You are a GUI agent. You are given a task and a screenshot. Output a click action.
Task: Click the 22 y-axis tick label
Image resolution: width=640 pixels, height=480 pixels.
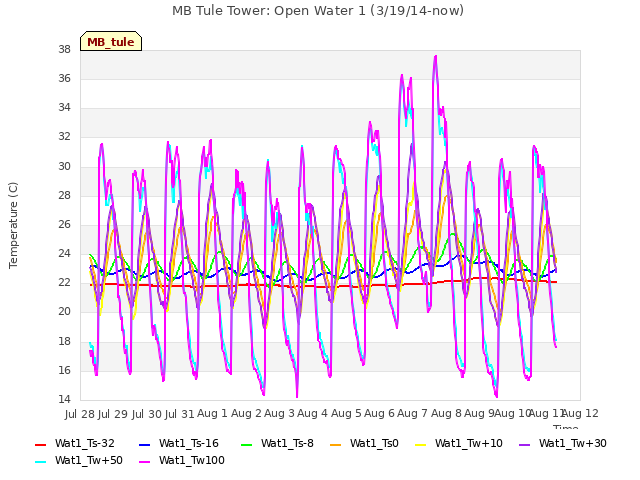(64, 282)
